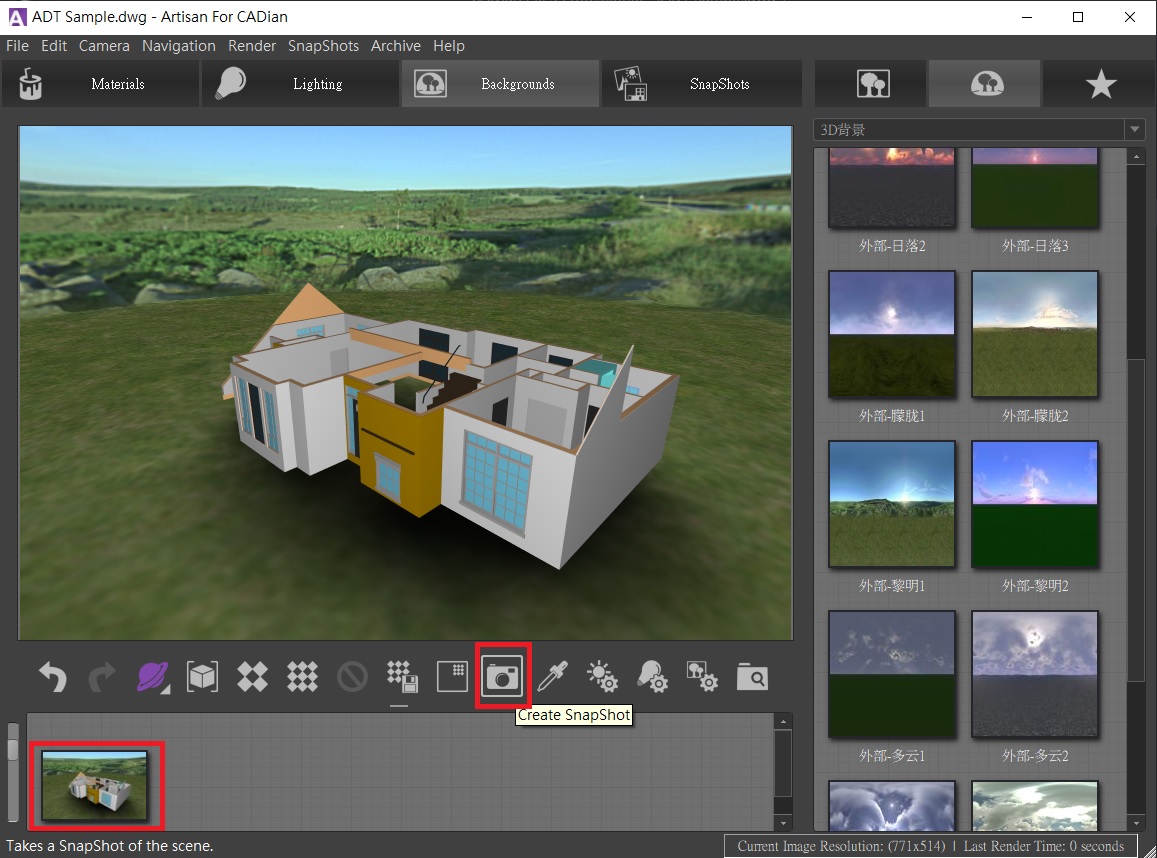1157x858 pixels.
Task: Click the background image settings icon
Action: click(702, 677)
